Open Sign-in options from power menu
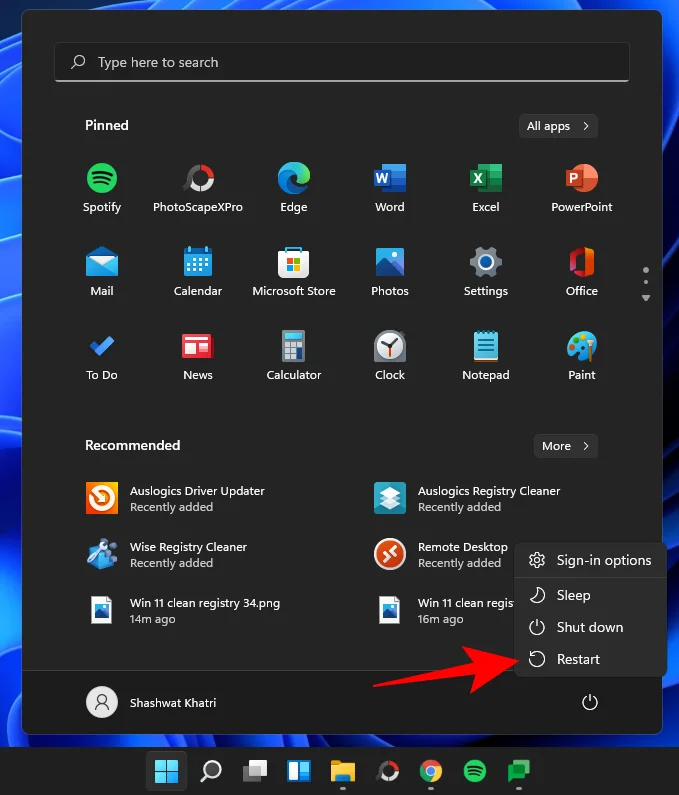Screen dimensions: 679x795 [603, 560]
